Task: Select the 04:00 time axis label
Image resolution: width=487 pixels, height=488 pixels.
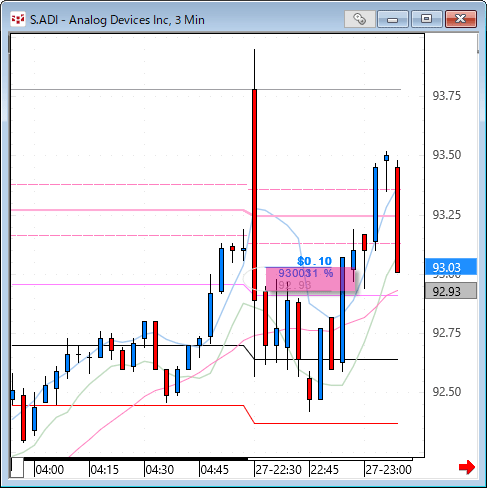Action: [x=50, y=470]
